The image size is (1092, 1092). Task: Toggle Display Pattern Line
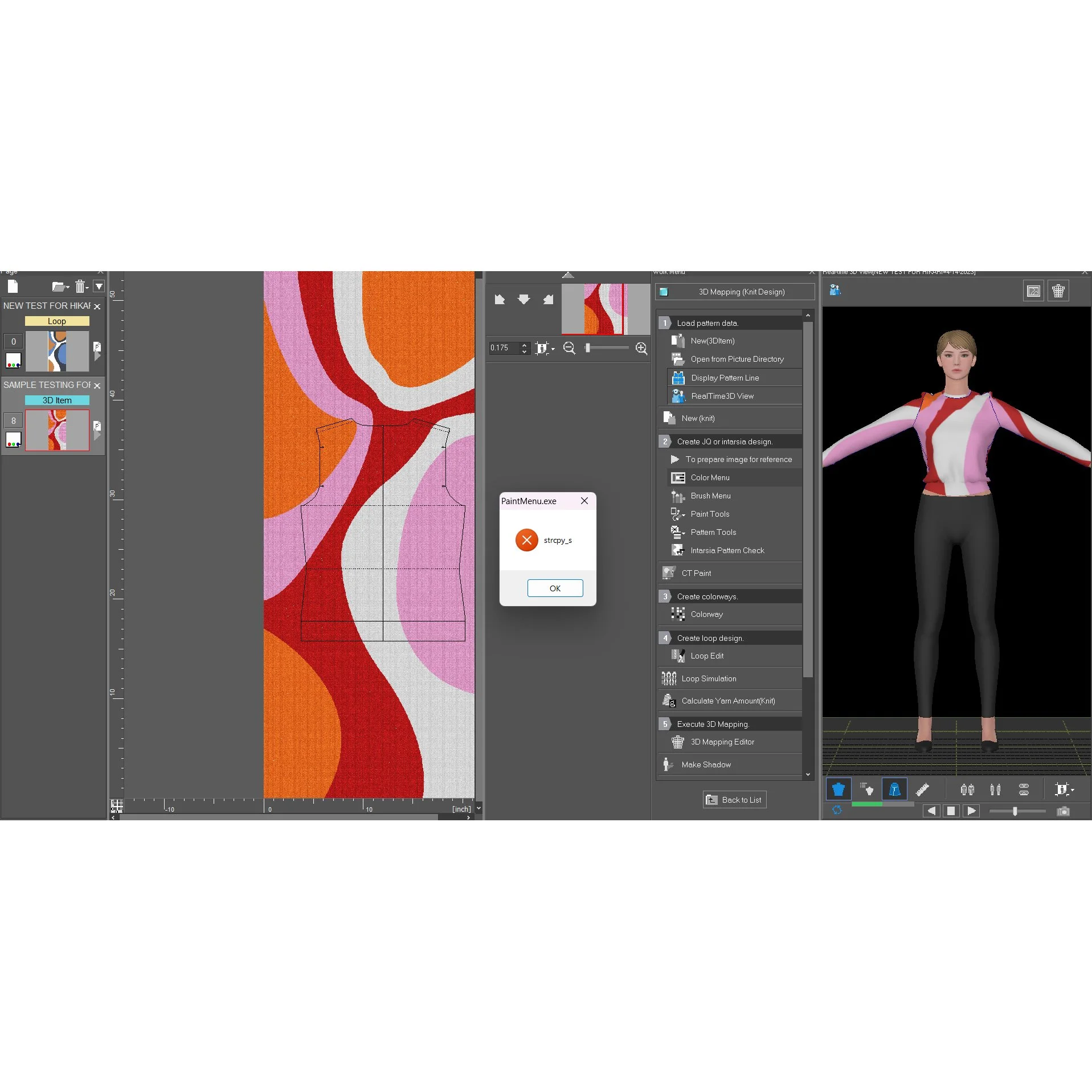[x=734, y=378]
